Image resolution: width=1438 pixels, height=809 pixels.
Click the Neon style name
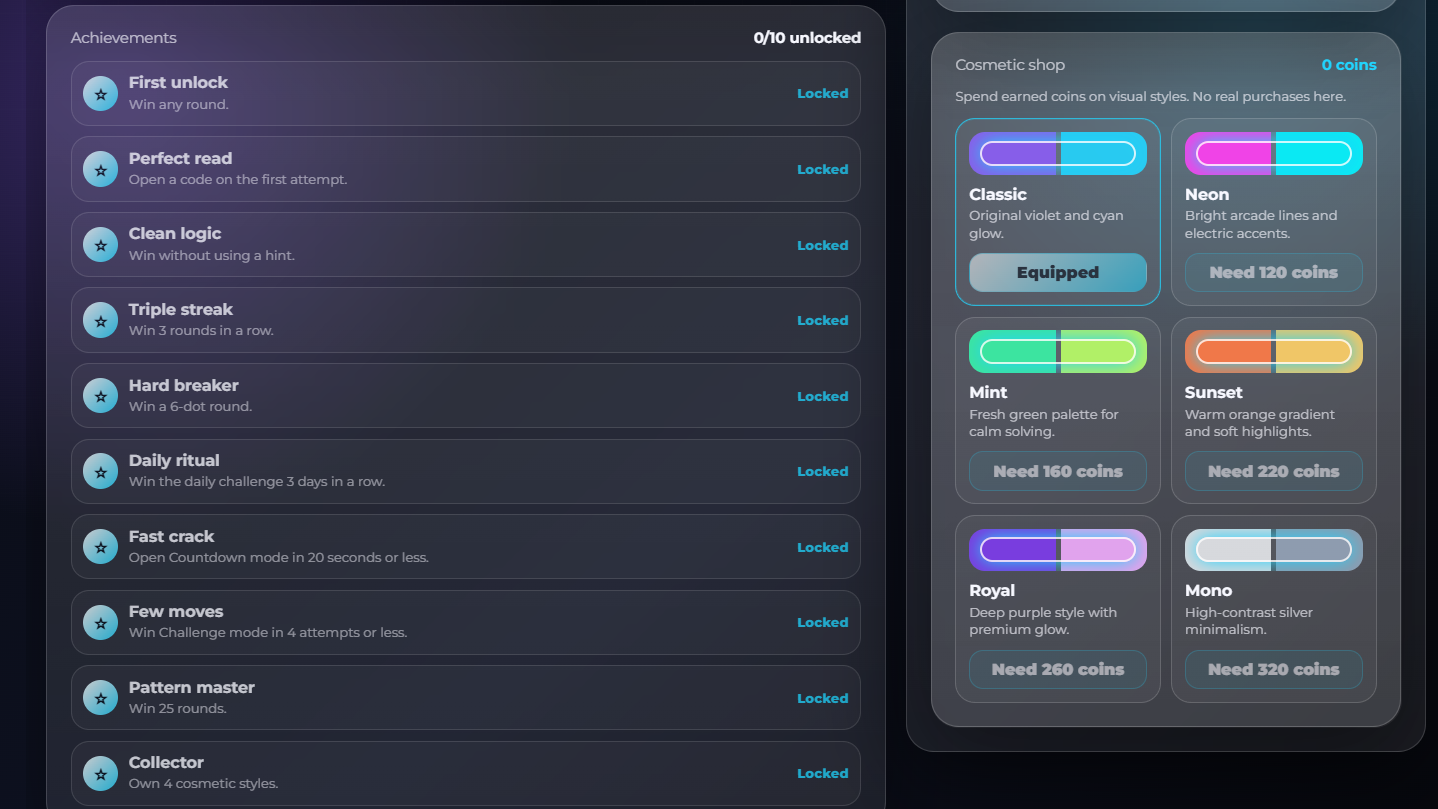(x=1207, y=195)
